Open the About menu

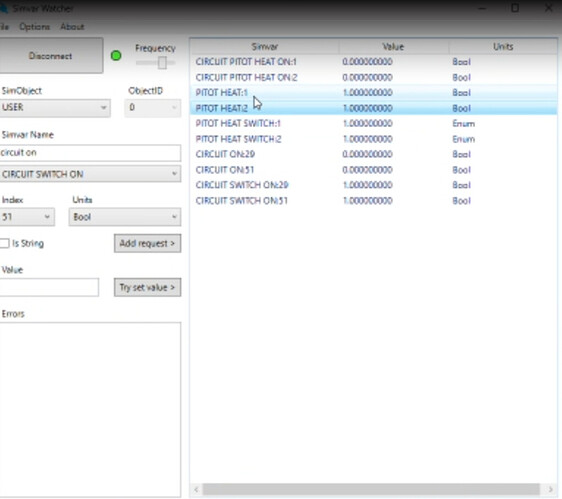pos(72,27)
